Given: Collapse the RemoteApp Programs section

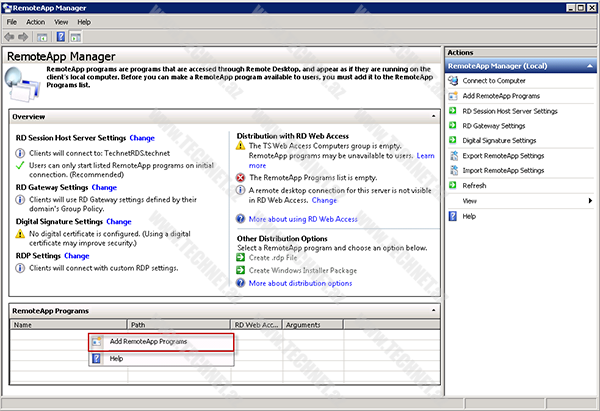Looking at the screenshot, I should point(435,311).
